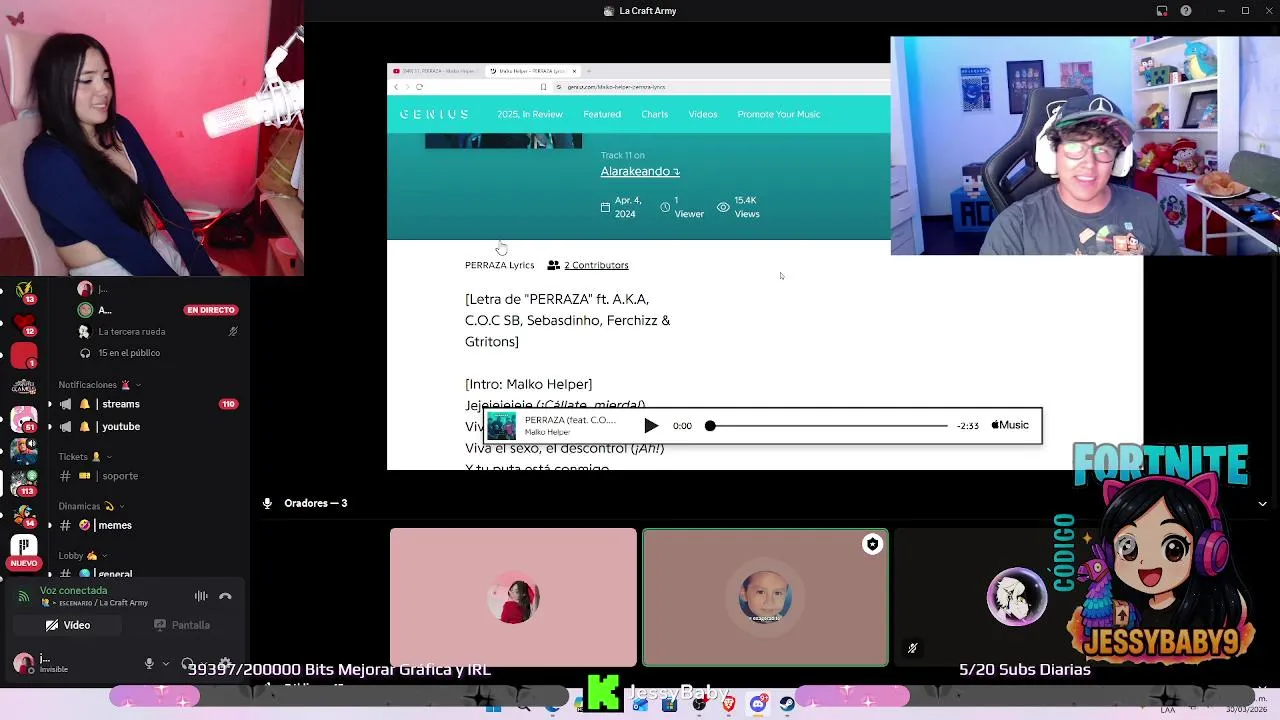Open the heart server with 12 notifications
Image resolution: width=1280 pixels, height=720 pixels.
click(x=24, y=323)
